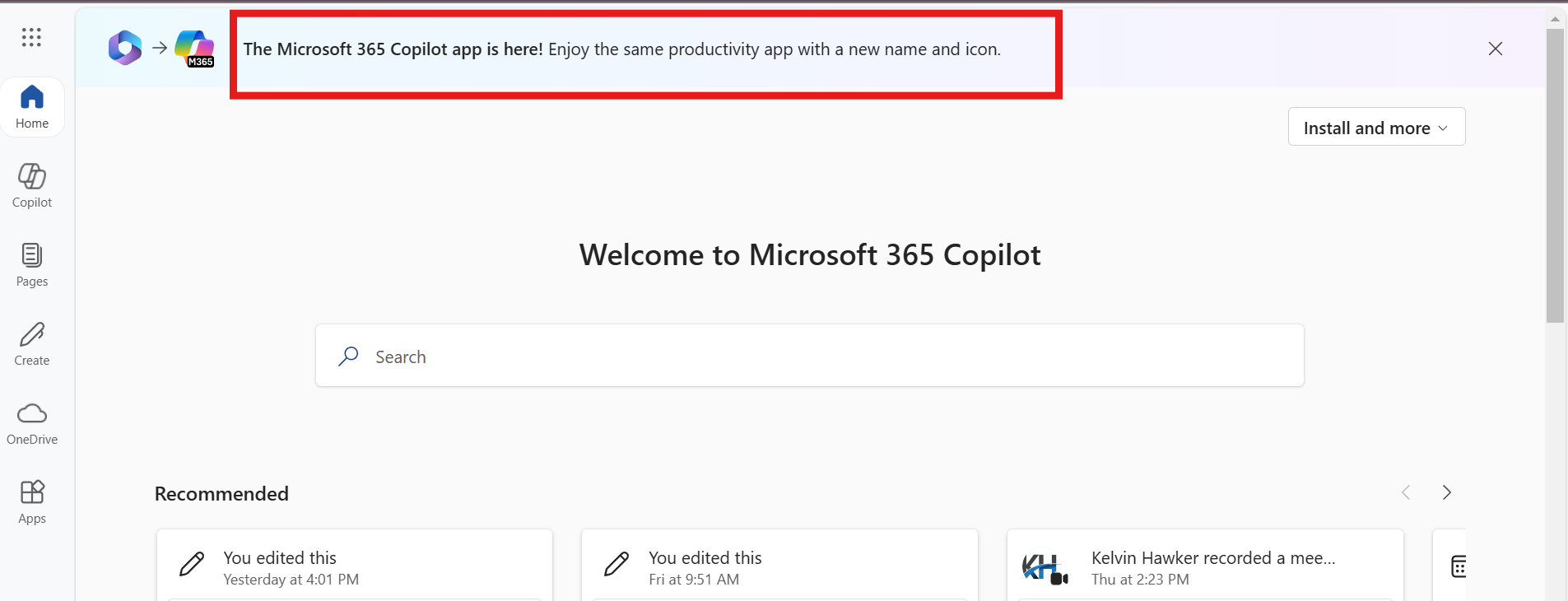Show next recommended items with right chevron
The width and height of the screenshot is (1568, 601).
1446,492
